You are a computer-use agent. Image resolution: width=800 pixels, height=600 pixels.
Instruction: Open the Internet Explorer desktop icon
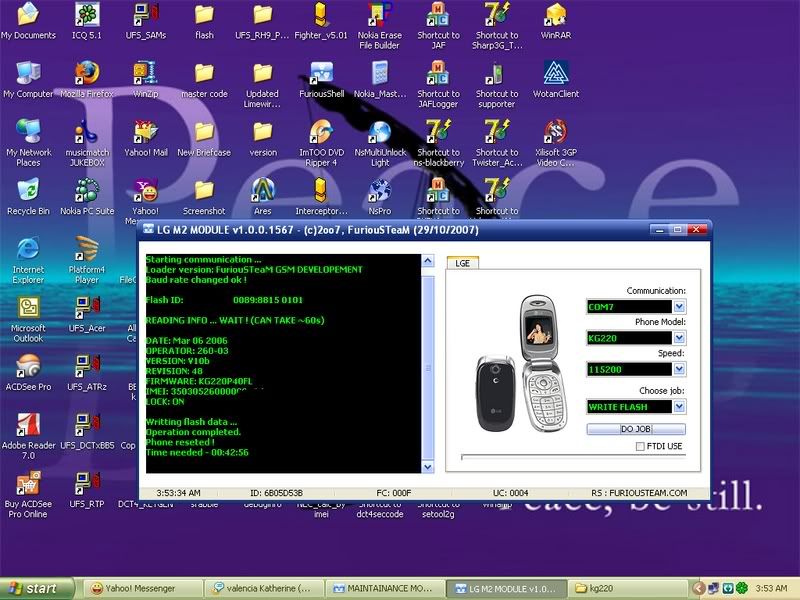pos(28,260)
